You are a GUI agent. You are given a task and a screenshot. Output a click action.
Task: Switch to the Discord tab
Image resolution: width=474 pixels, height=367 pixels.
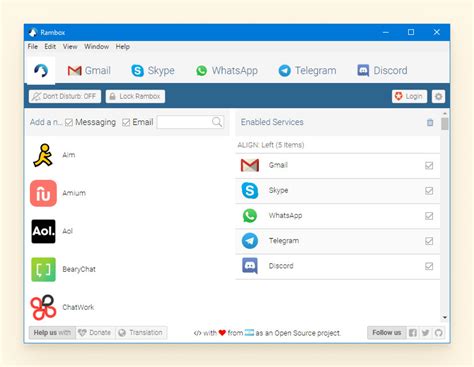pos(382,71)
